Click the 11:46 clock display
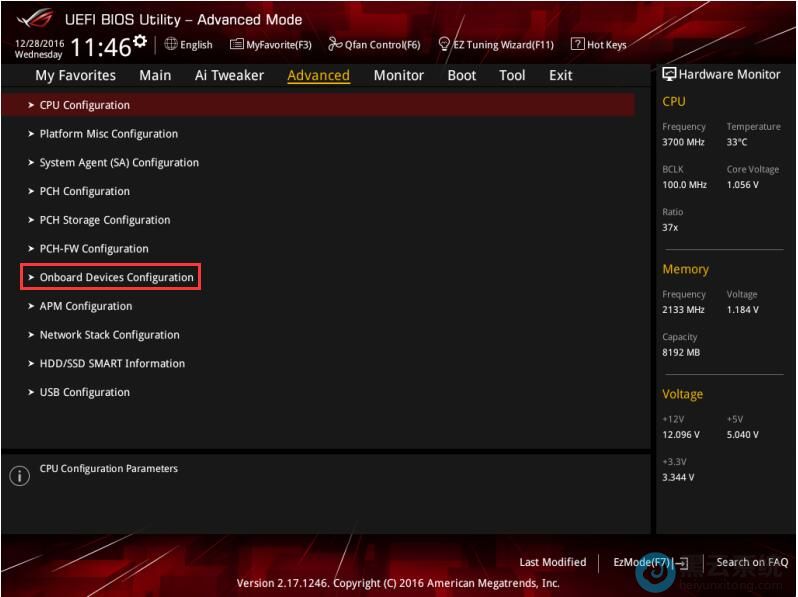The image size is (798, 597). click(x=101, y=47)
